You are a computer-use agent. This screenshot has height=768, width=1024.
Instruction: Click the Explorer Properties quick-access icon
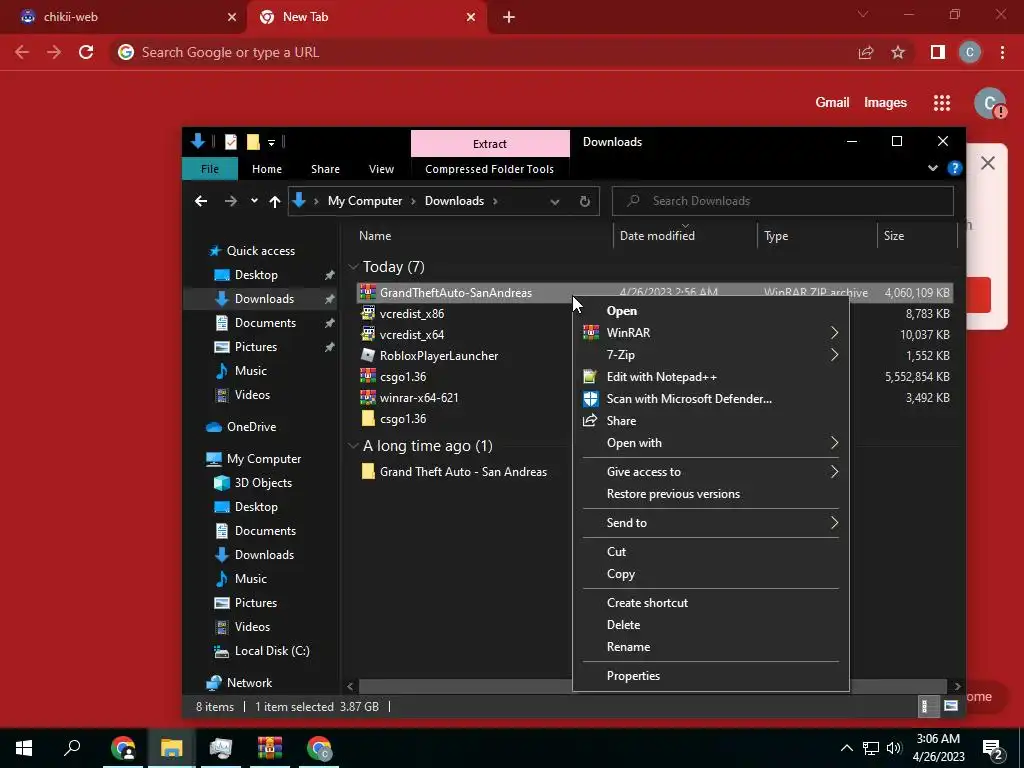click(x=231, y=142)
